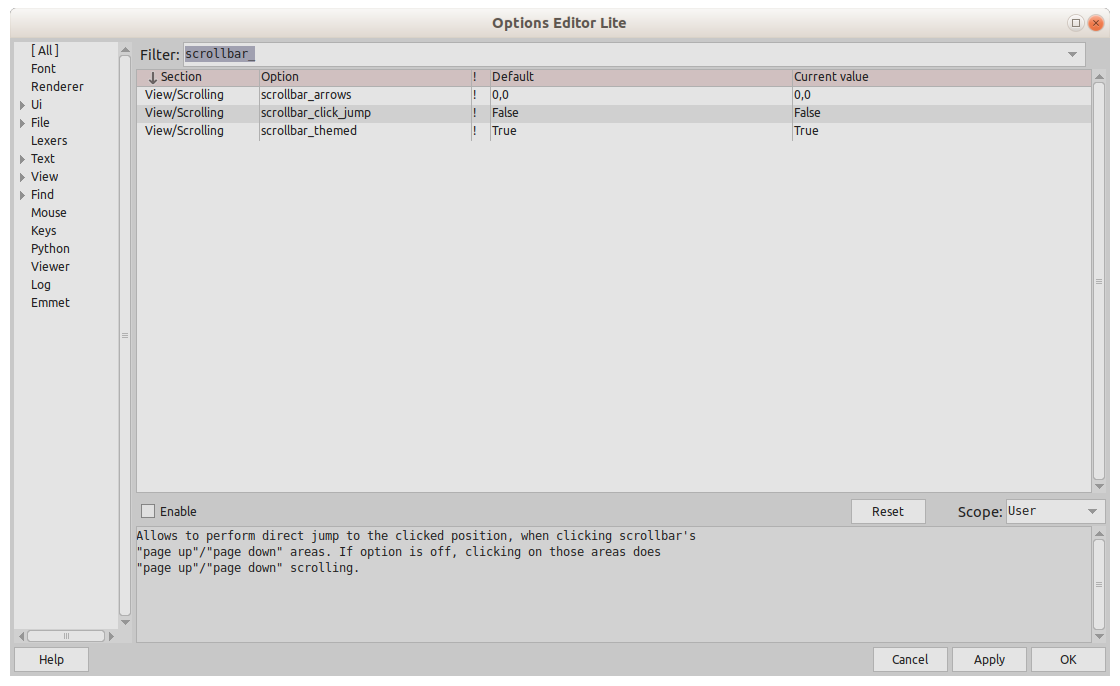Click the category tree scroll-down arrow
The image size is (1120, 686).
coord(125,622)
